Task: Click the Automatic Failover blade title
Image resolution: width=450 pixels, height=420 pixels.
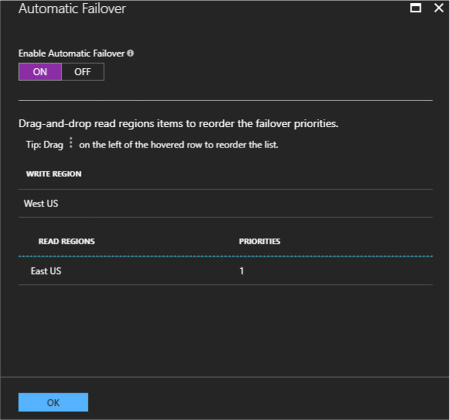Action: point(72,8)
